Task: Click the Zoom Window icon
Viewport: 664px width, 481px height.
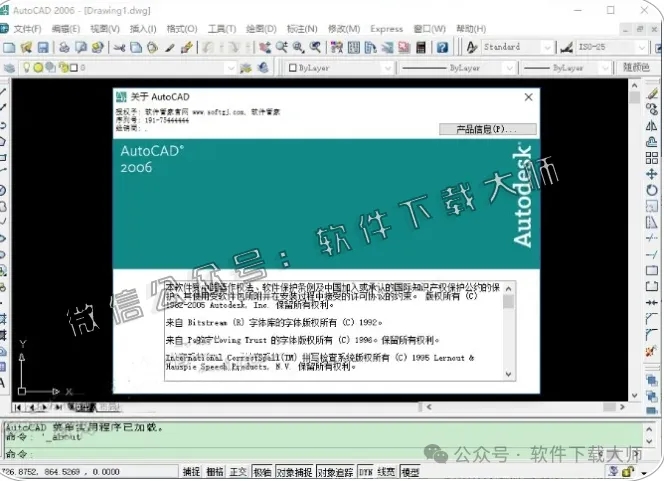Action: pos(299,47)
